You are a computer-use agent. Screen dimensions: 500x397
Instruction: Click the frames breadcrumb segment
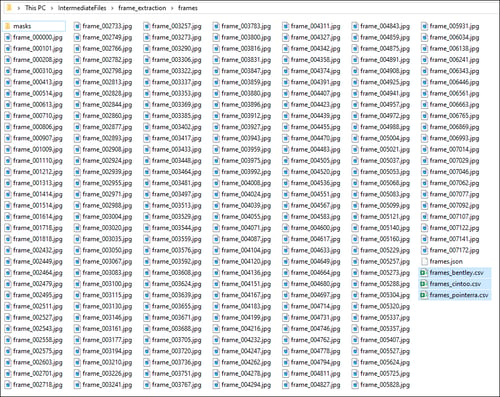pyautogui.click(x=188, y=8)
